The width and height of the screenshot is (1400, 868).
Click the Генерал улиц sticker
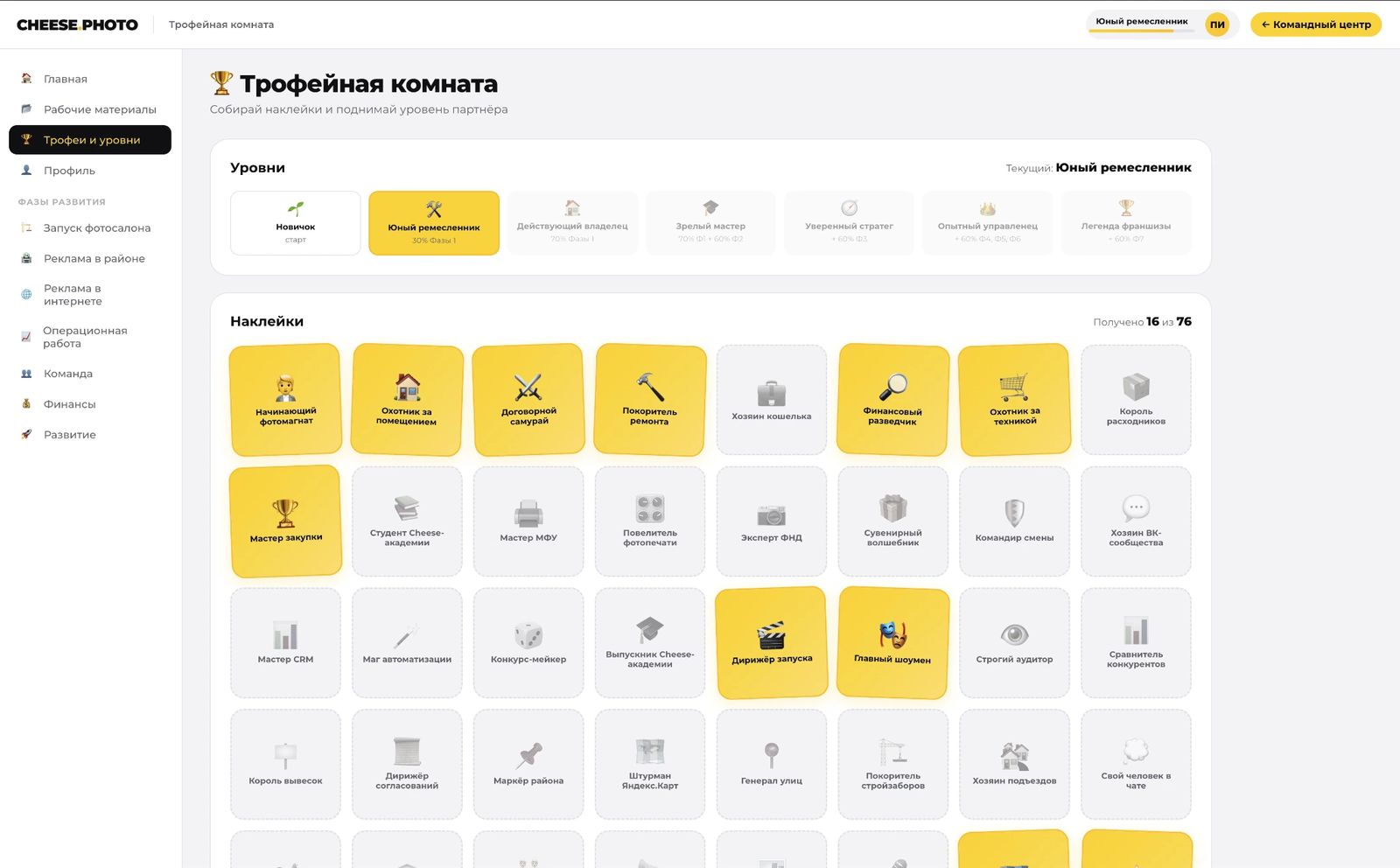click(772, 765)
